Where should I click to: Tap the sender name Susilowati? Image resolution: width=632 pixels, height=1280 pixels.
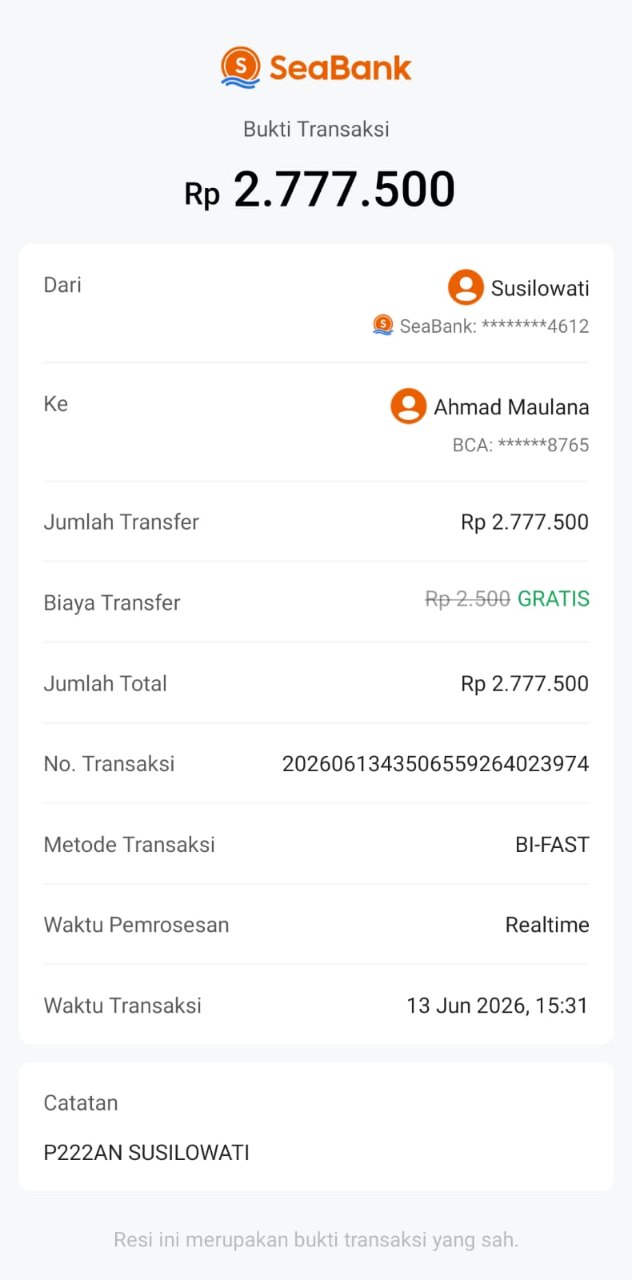pyautogui.click(x=540, y=289)
